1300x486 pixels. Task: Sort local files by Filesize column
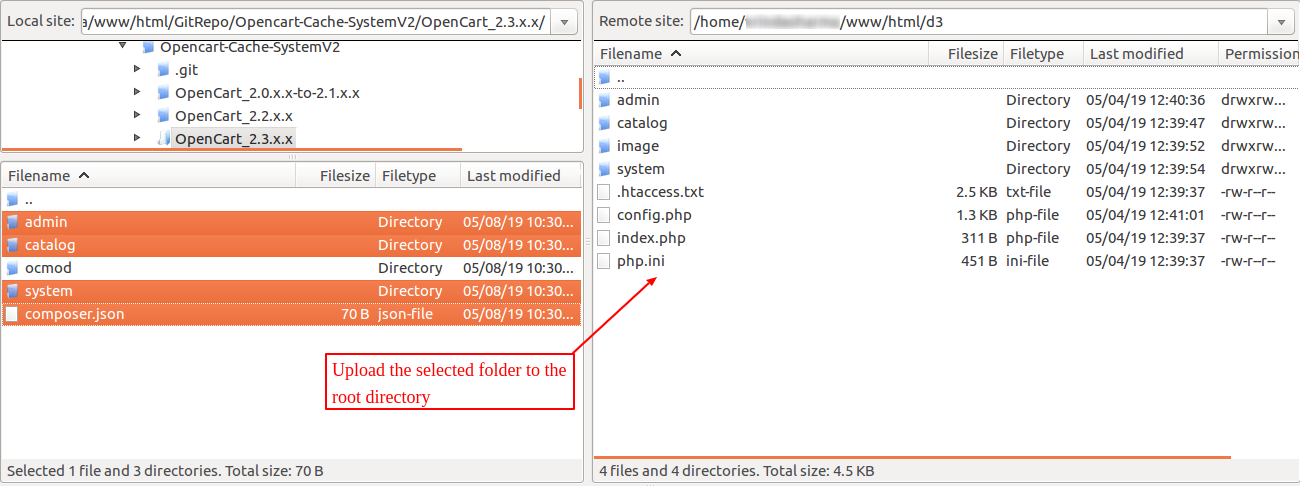tap(336, 175)
